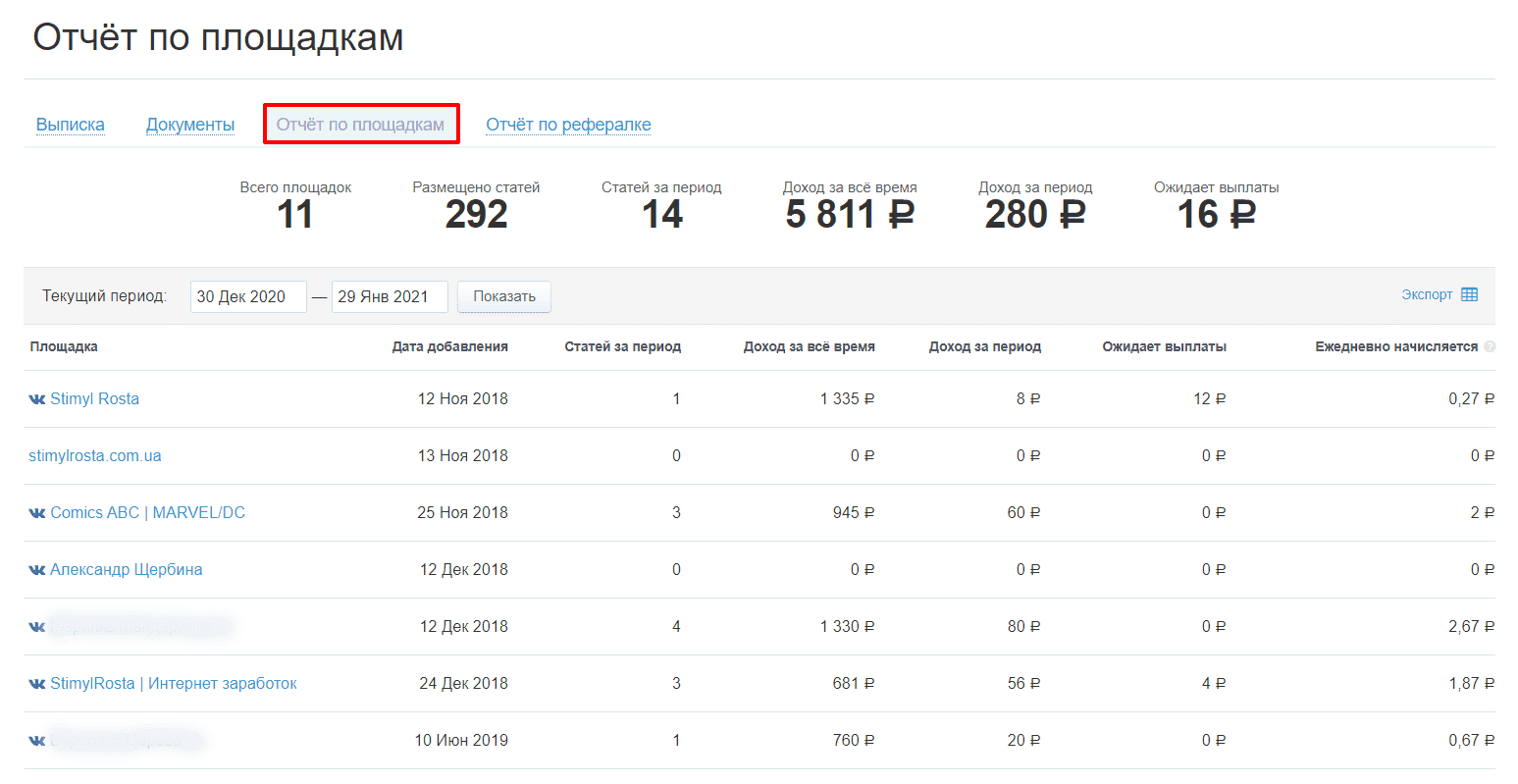Open StimylRosta | Интернет заработок link
The height and width of the screenshot is (784, 1518).
click(173, 684)
